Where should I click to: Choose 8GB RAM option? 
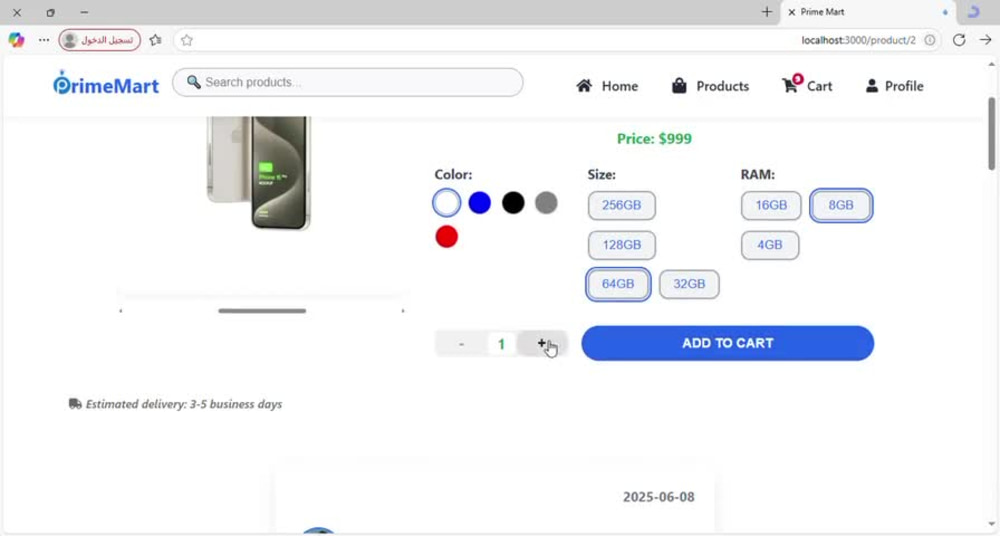(x=841, y=205)
